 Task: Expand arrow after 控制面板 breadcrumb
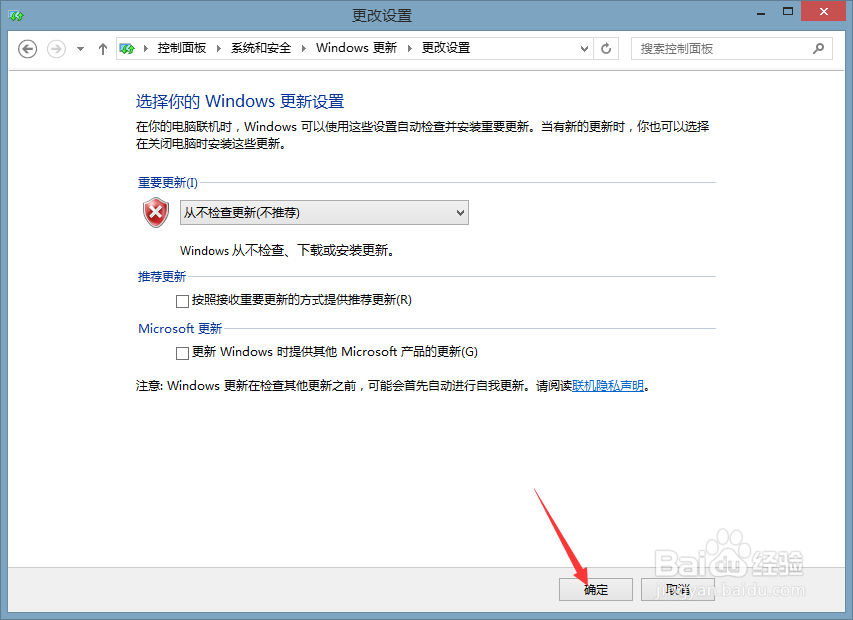[219, 48]
